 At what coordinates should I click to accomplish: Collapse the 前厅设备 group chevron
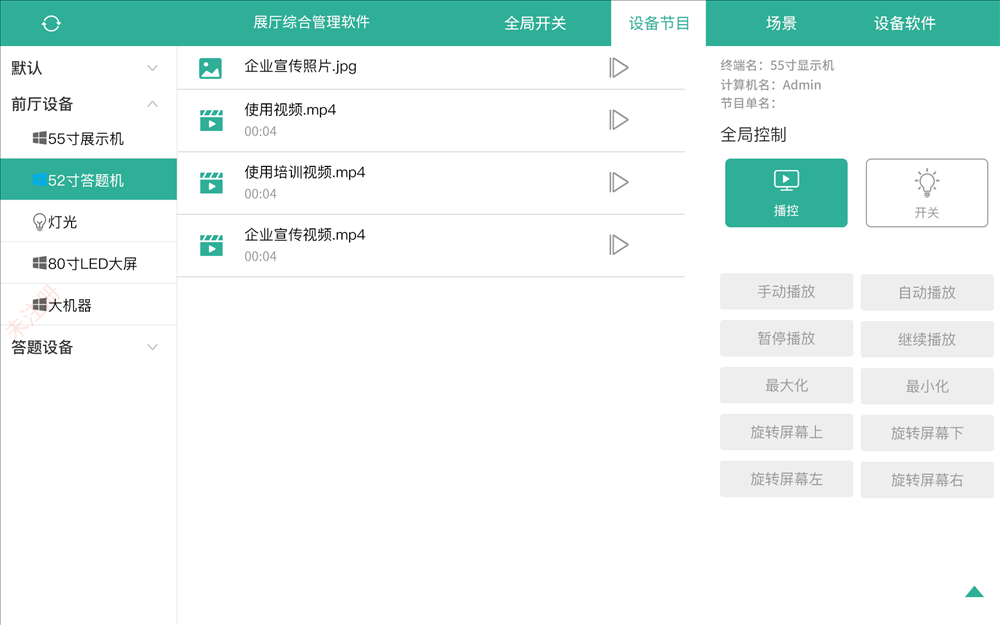152,103
